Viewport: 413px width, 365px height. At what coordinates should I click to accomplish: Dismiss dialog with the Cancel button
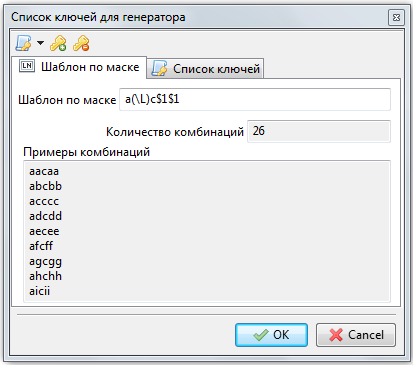click(x=356, y=335)
